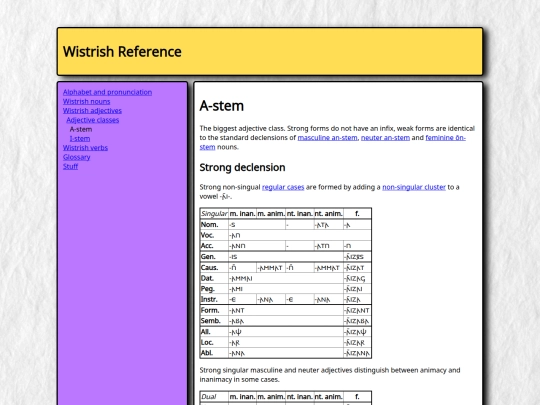Select the I-stem sidebar link
The height and width of the screenshot is (405, 540).
[x=80, y=138]
